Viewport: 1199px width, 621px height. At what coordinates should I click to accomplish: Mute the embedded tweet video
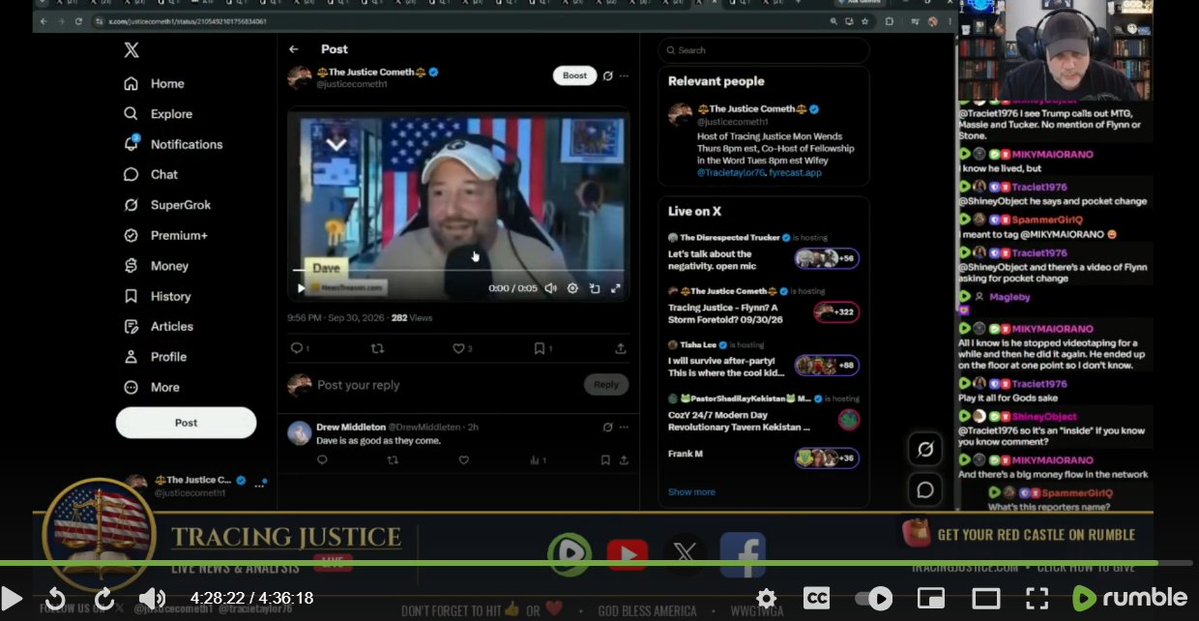click(x=551, y=288)
